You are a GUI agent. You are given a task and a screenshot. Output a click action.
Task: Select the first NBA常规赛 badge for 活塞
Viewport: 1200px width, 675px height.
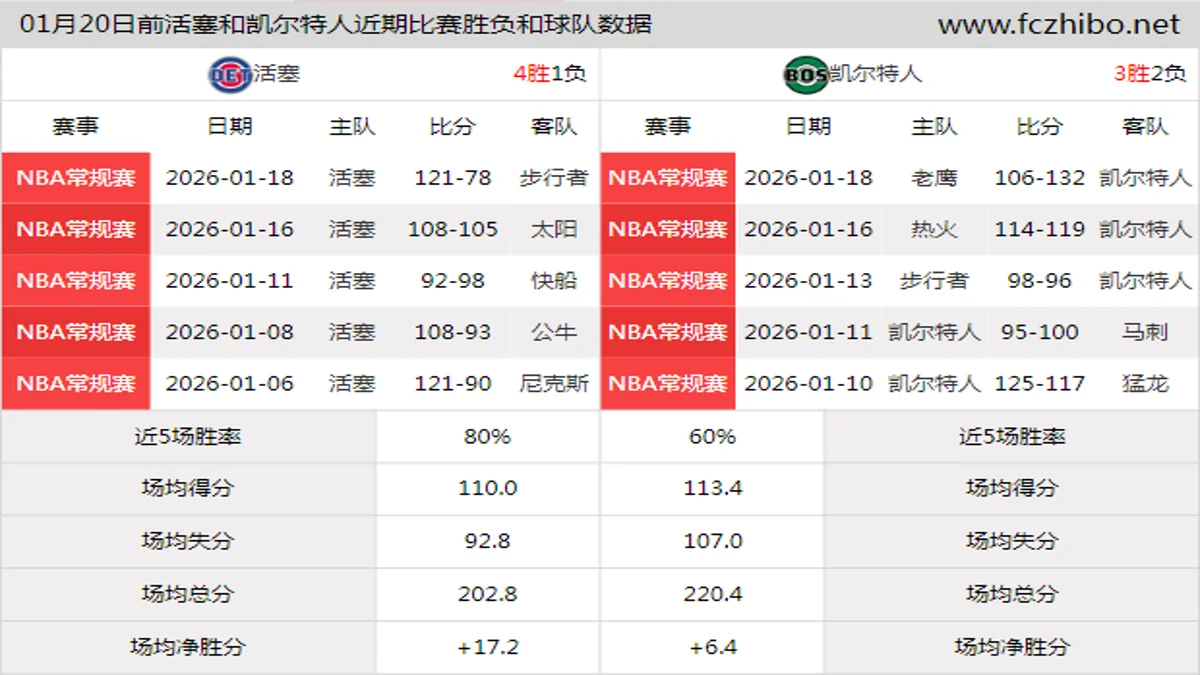[75, 178]
